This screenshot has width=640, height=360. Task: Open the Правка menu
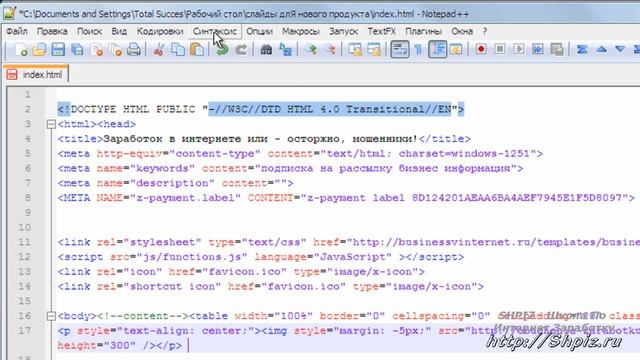(52, 31)
